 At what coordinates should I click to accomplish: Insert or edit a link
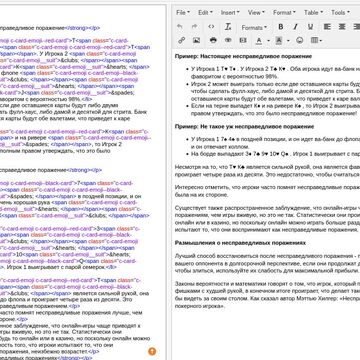181,40
